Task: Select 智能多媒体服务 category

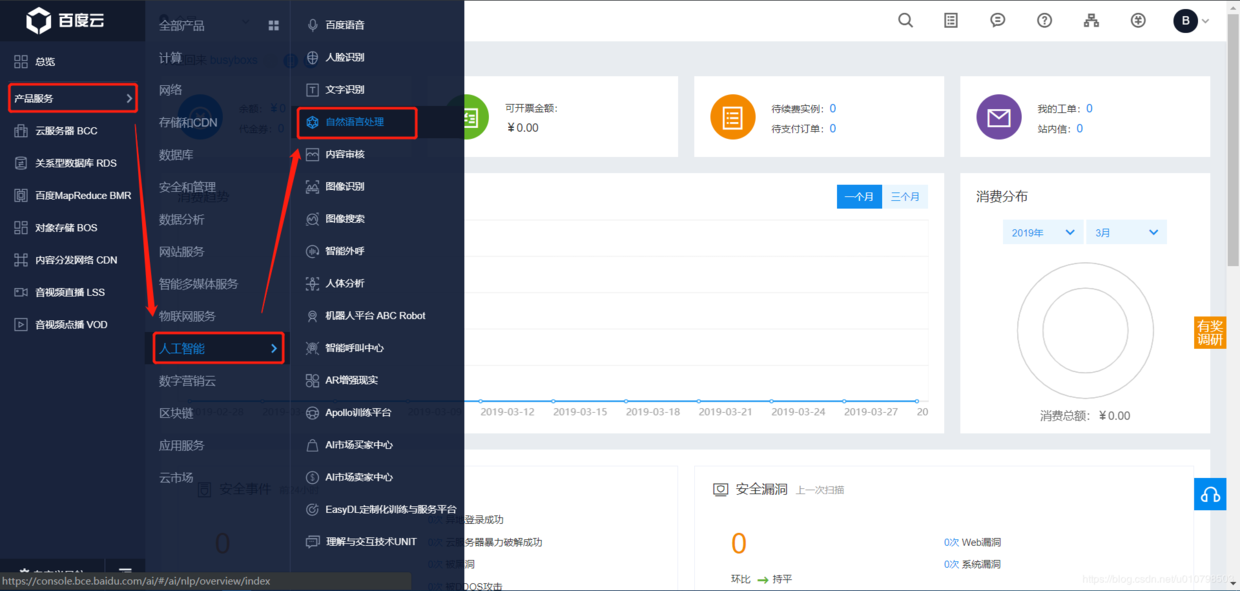Action: [198, 284]
